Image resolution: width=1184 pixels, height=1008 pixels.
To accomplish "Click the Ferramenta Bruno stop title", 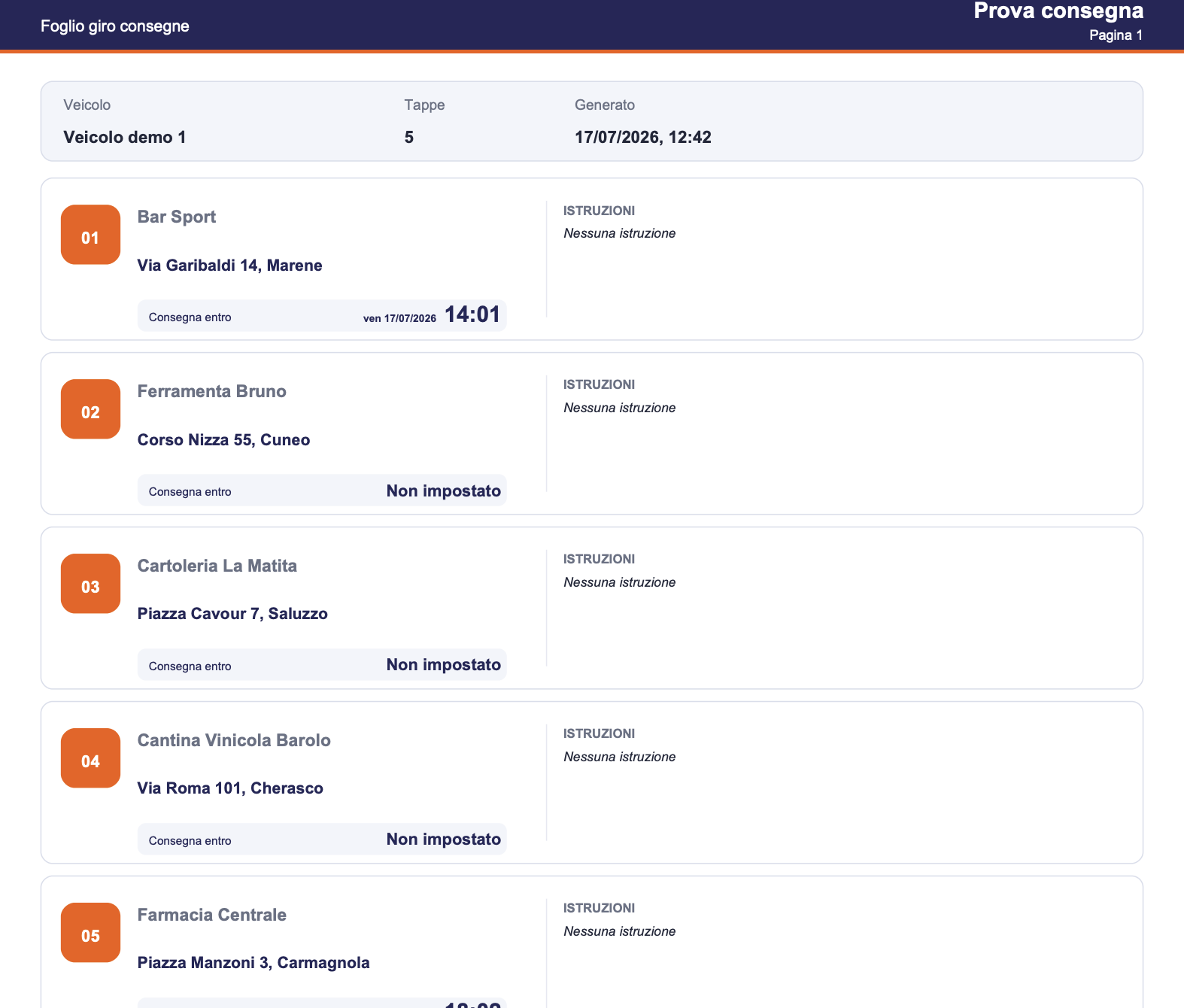I will 211,391.
